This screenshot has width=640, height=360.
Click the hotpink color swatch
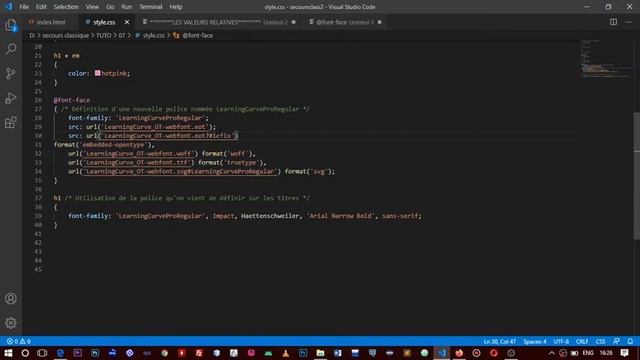[x=98, y=73]
